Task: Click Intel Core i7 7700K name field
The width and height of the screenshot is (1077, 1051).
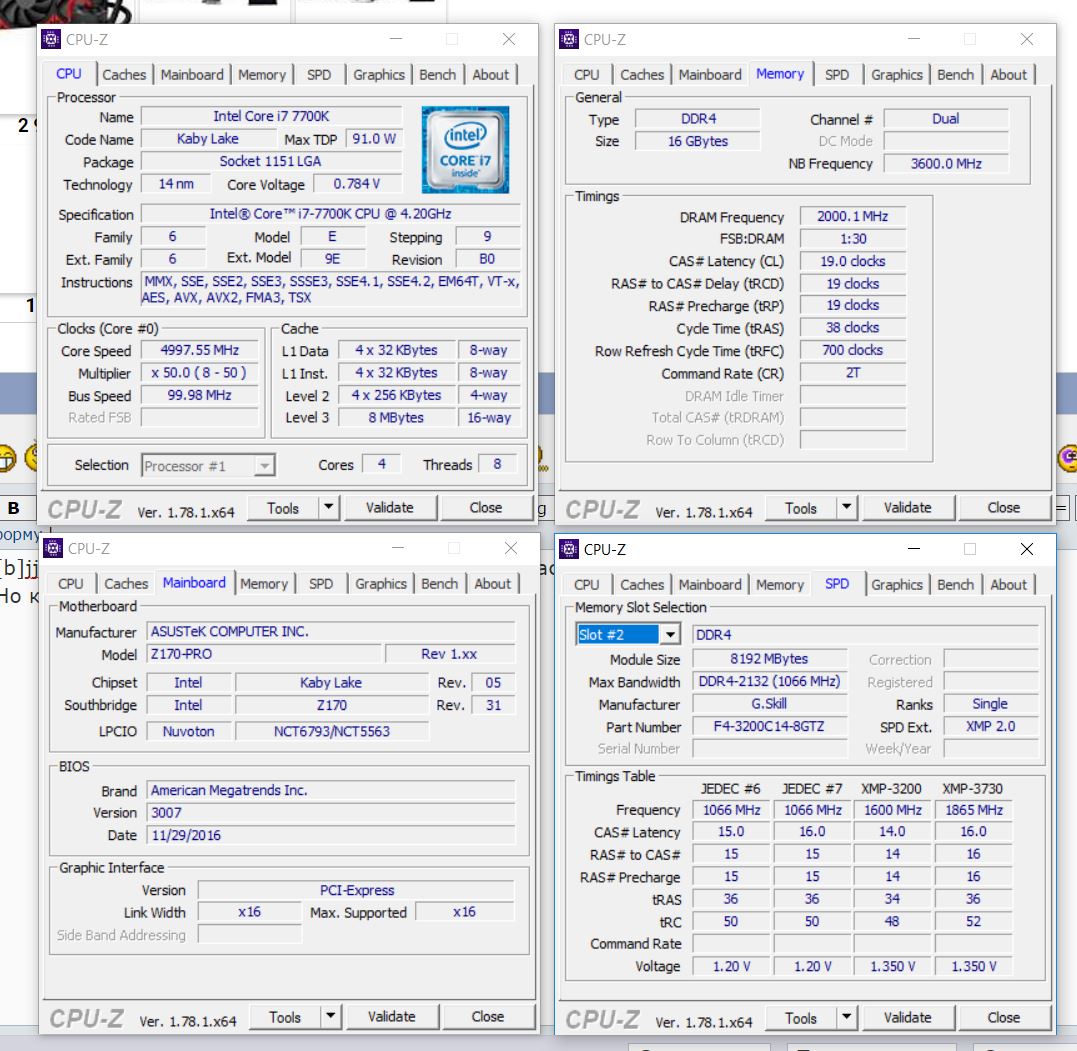Action: pyautogui.click(x=271, y=116)
